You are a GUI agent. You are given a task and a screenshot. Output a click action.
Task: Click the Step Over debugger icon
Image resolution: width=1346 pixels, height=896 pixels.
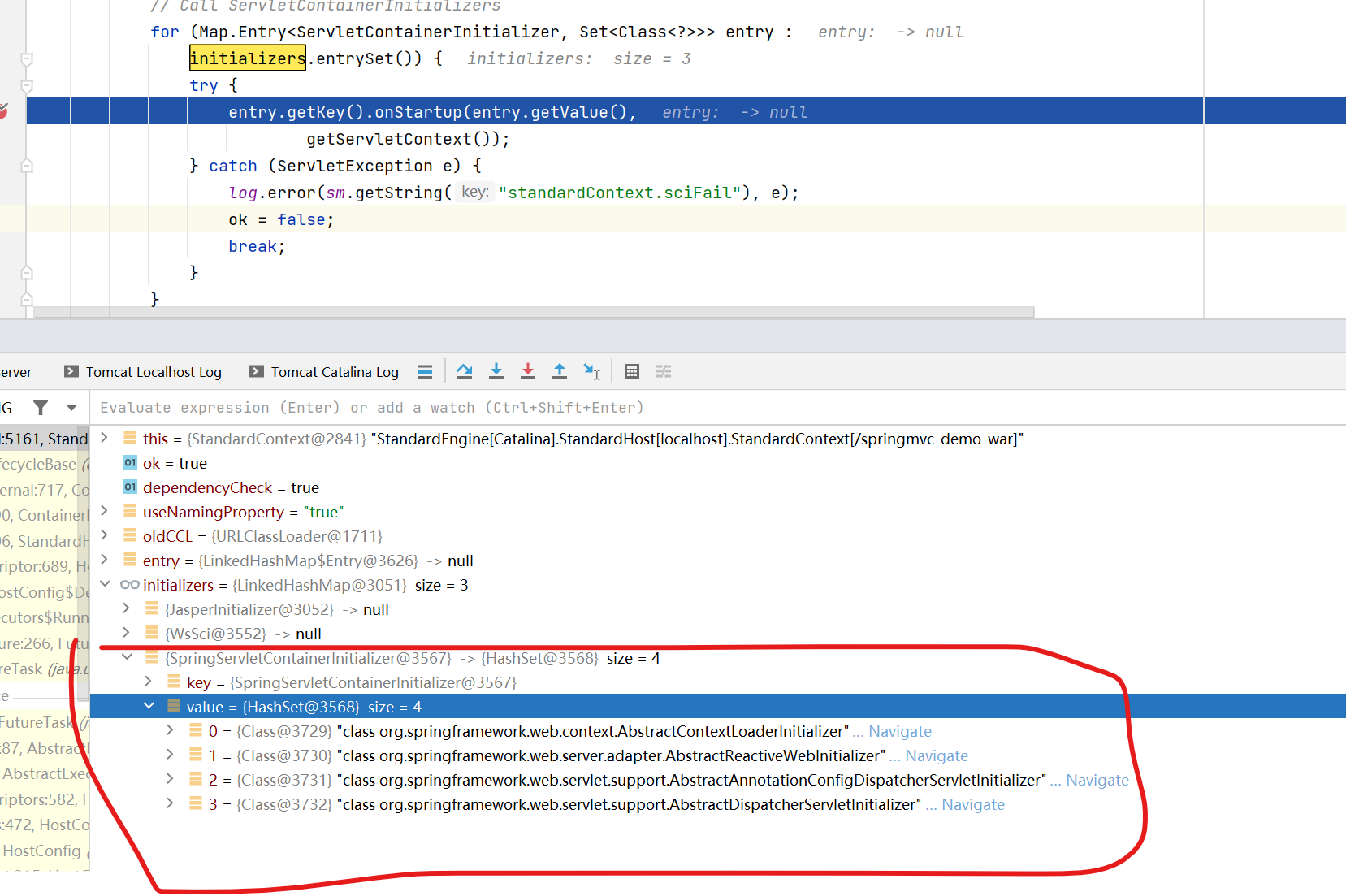tap(465, 371)
